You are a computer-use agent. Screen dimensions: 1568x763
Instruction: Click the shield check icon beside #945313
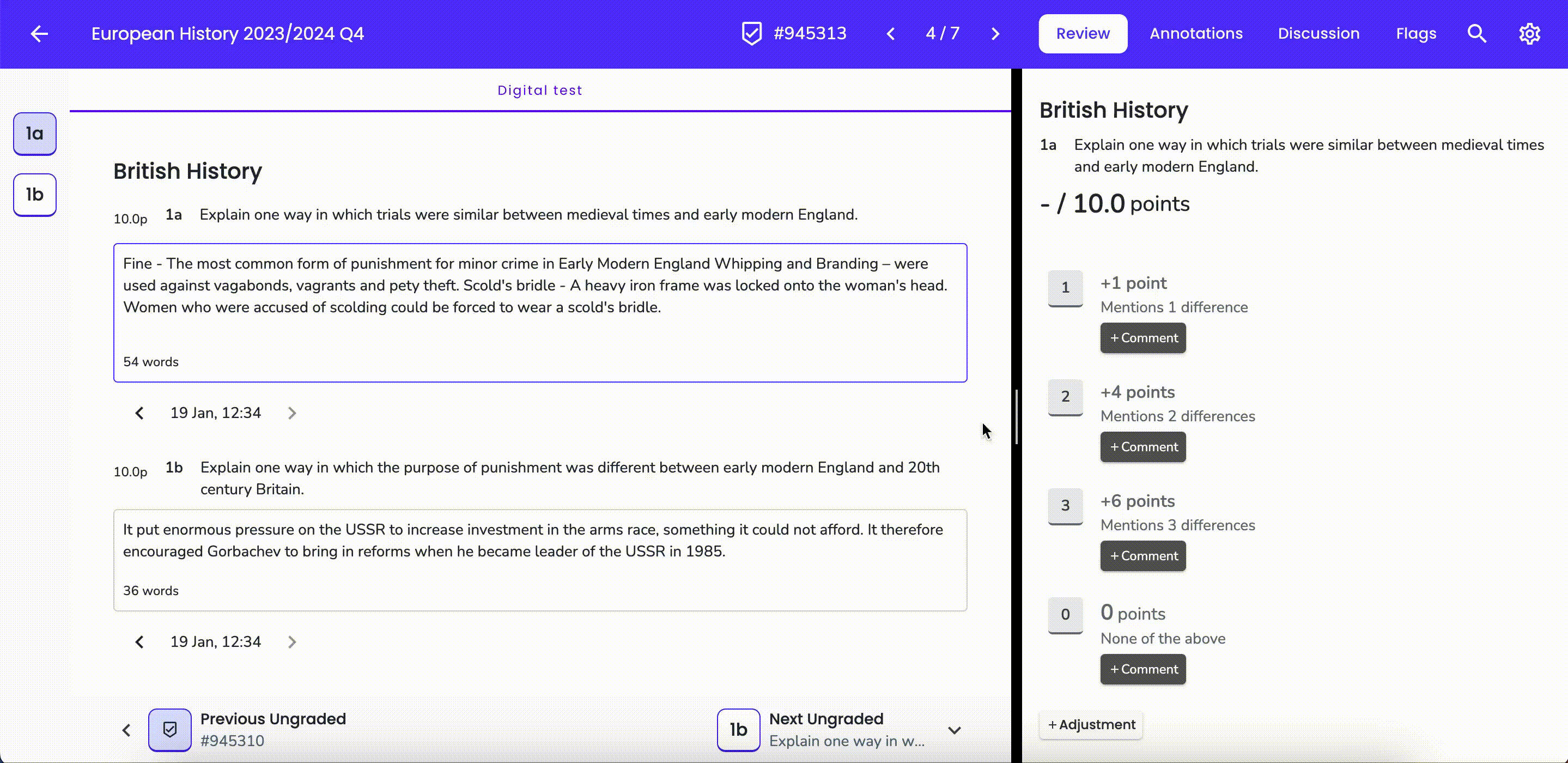point(752,33)
